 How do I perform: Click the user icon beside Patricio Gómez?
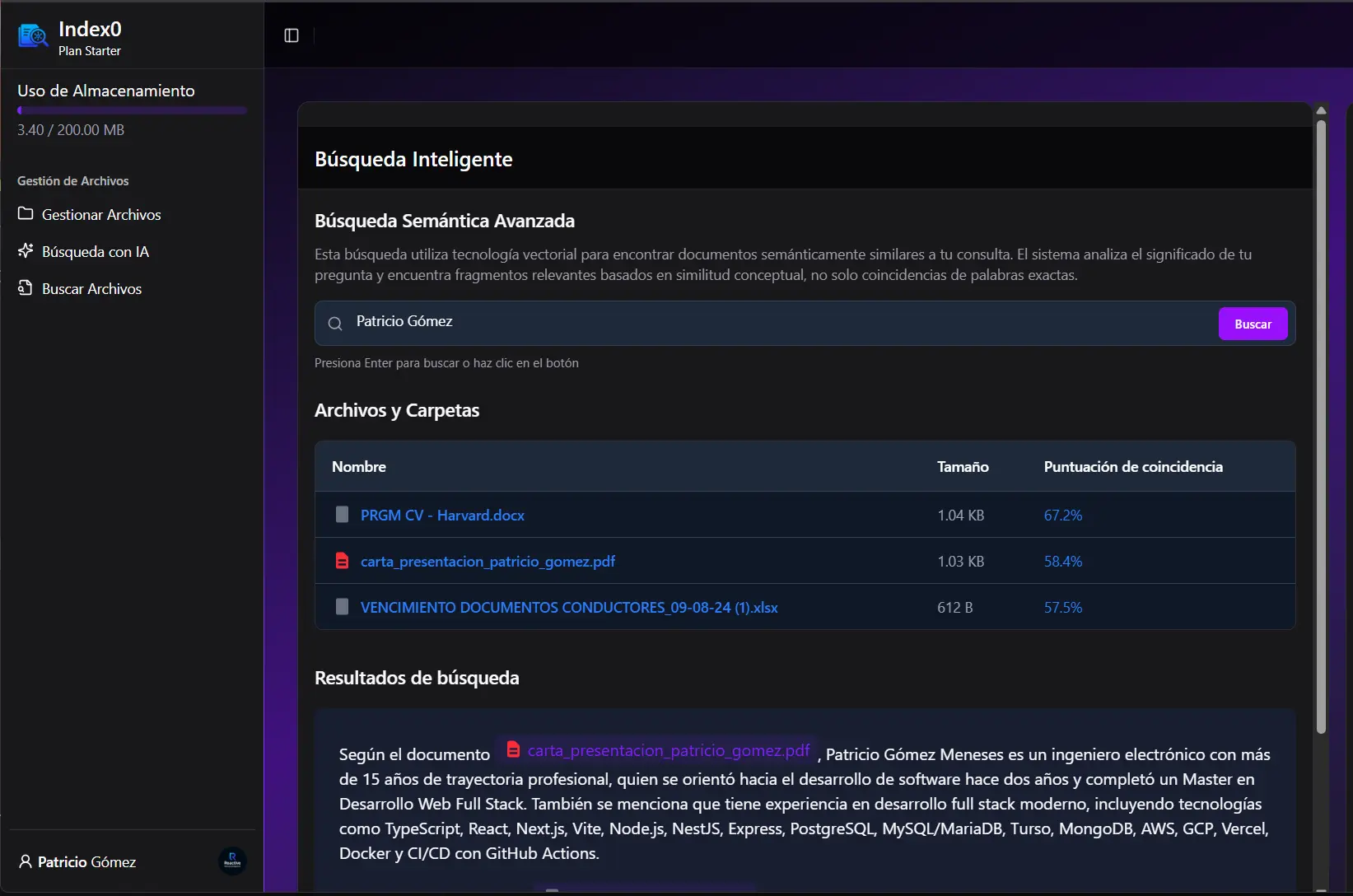(x=26, y=861)
